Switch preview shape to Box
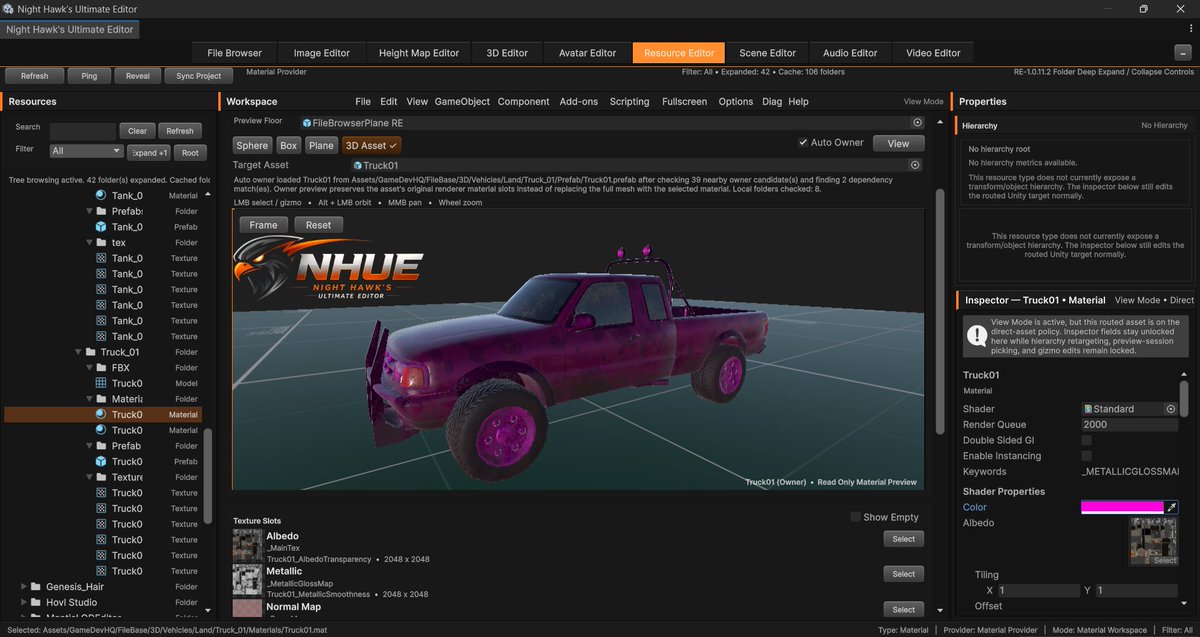Viewport: 1200px width, 637px height. pyautogui.click(x=288, y=145)
